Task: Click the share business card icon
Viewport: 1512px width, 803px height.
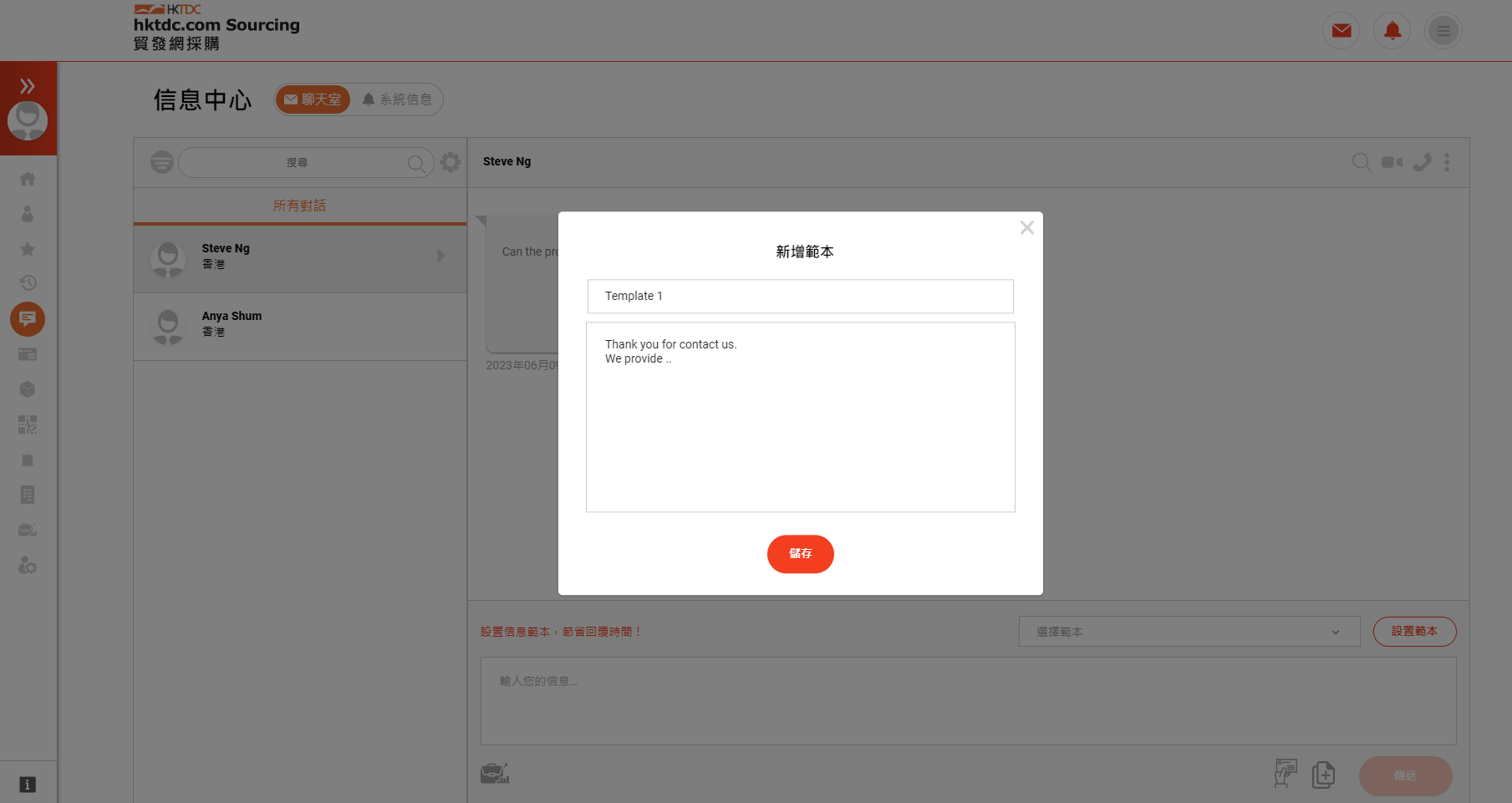Action: tap(1285, 774)
